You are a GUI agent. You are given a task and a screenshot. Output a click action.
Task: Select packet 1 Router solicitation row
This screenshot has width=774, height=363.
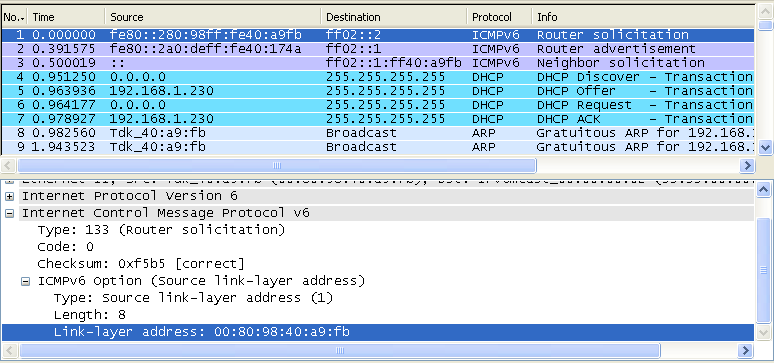378,35
